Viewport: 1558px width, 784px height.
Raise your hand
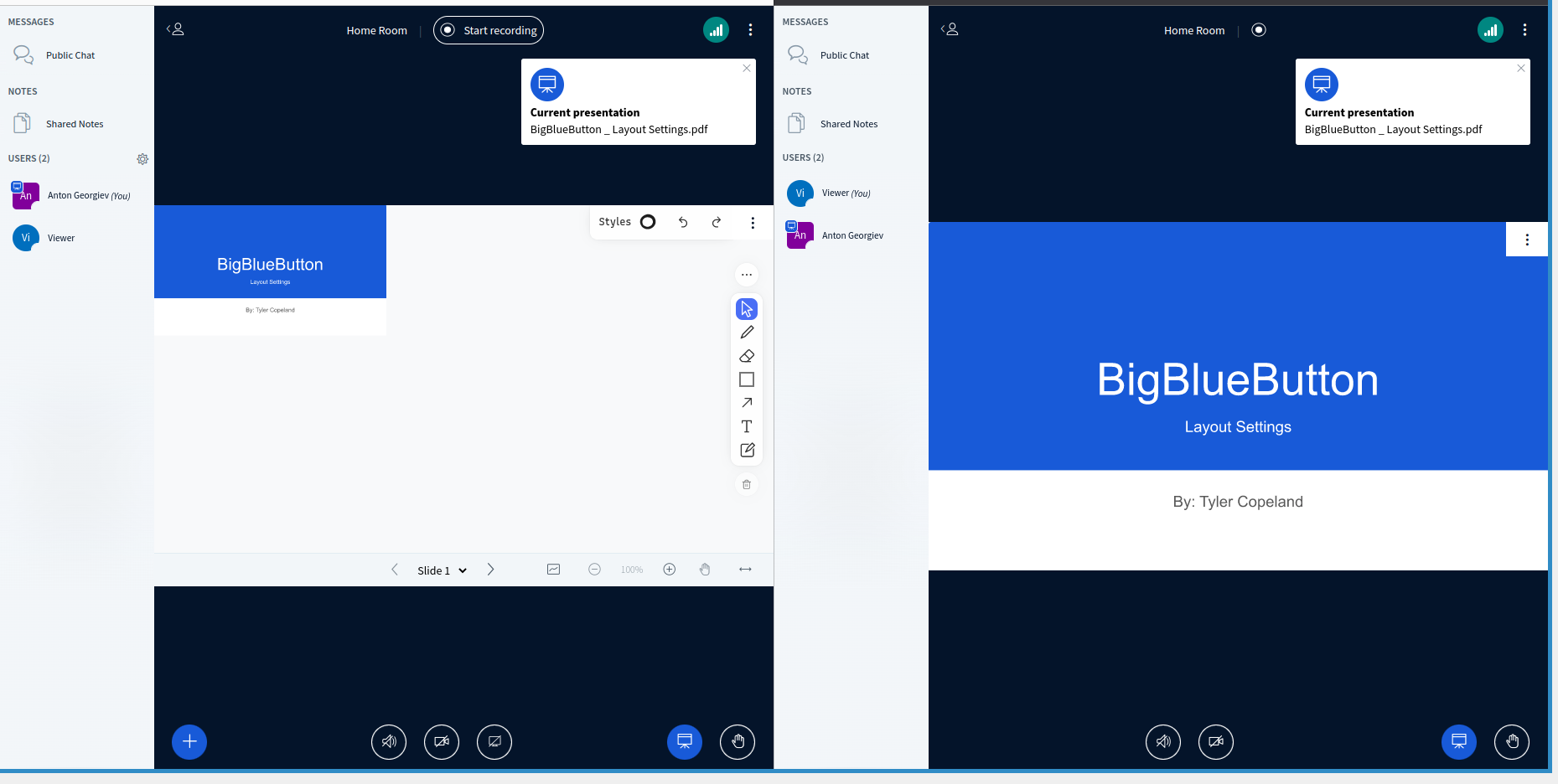click(737, 741)
